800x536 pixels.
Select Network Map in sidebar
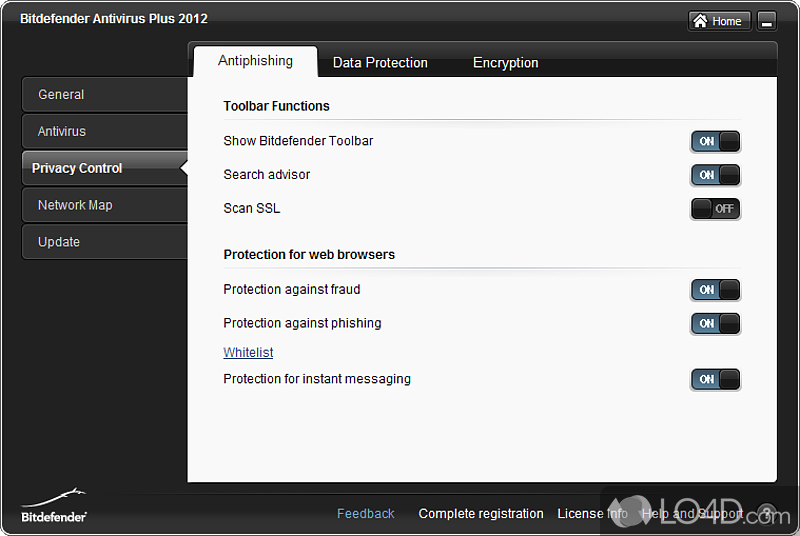tap(104, 205)
